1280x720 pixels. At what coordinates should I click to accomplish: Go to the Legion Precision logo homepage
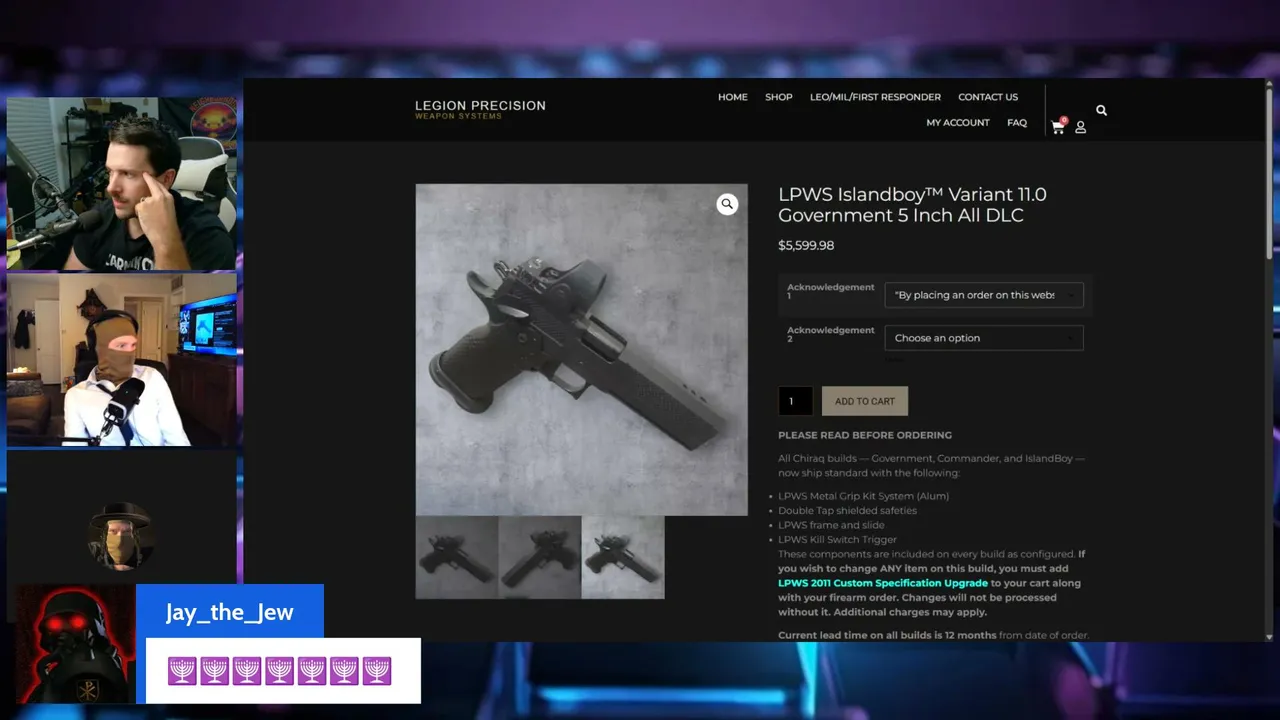point(480,109)
